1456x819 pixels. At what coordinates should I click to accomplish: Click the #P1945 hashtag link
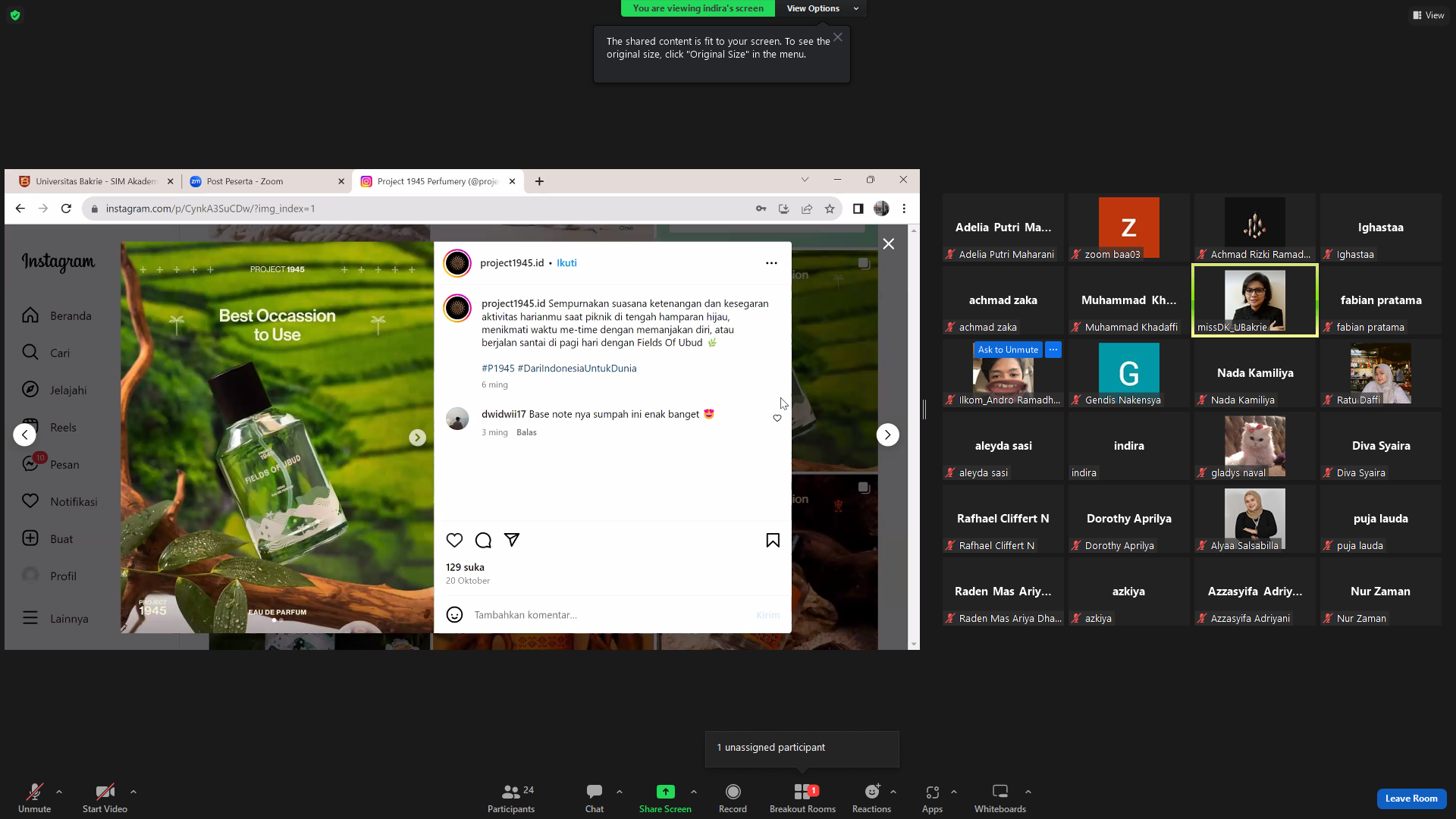[x=497, y=368]
